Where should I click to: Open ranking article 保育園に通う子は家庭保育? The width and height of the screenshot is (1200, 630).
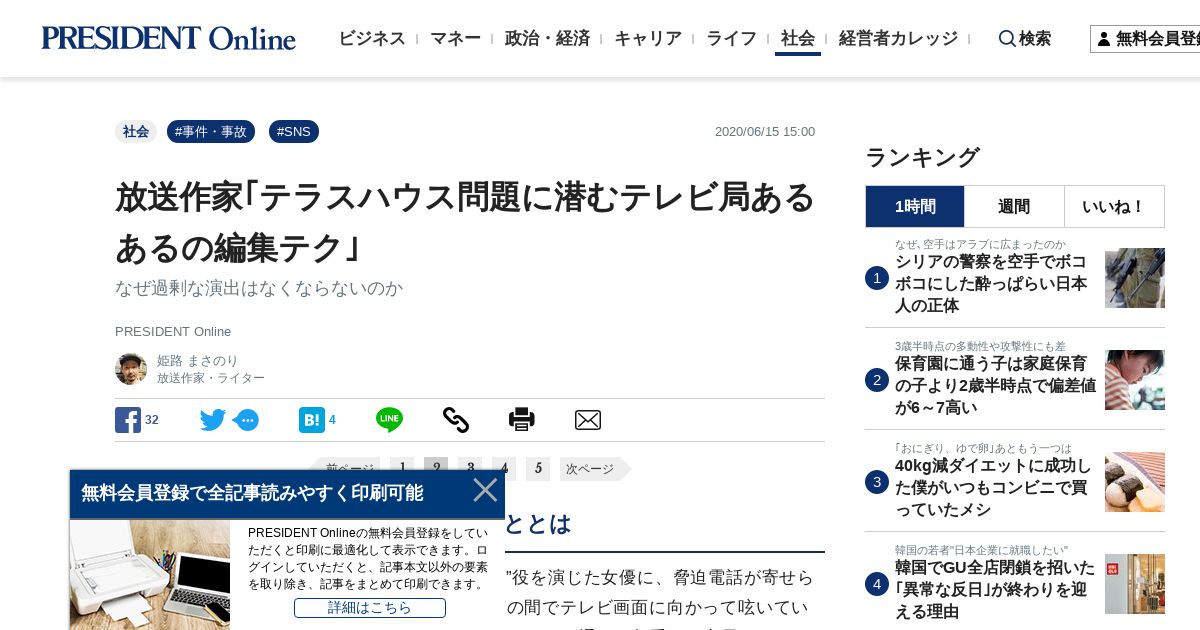pyautogui.click(x=995, y=385)
